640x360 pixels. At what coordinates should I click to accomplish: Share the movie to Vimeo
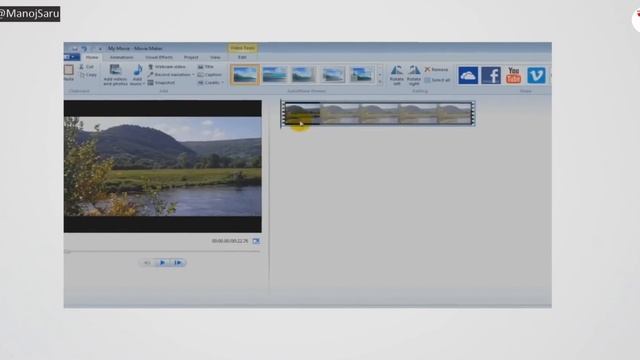pyautogui.click(x=536, y=75)
